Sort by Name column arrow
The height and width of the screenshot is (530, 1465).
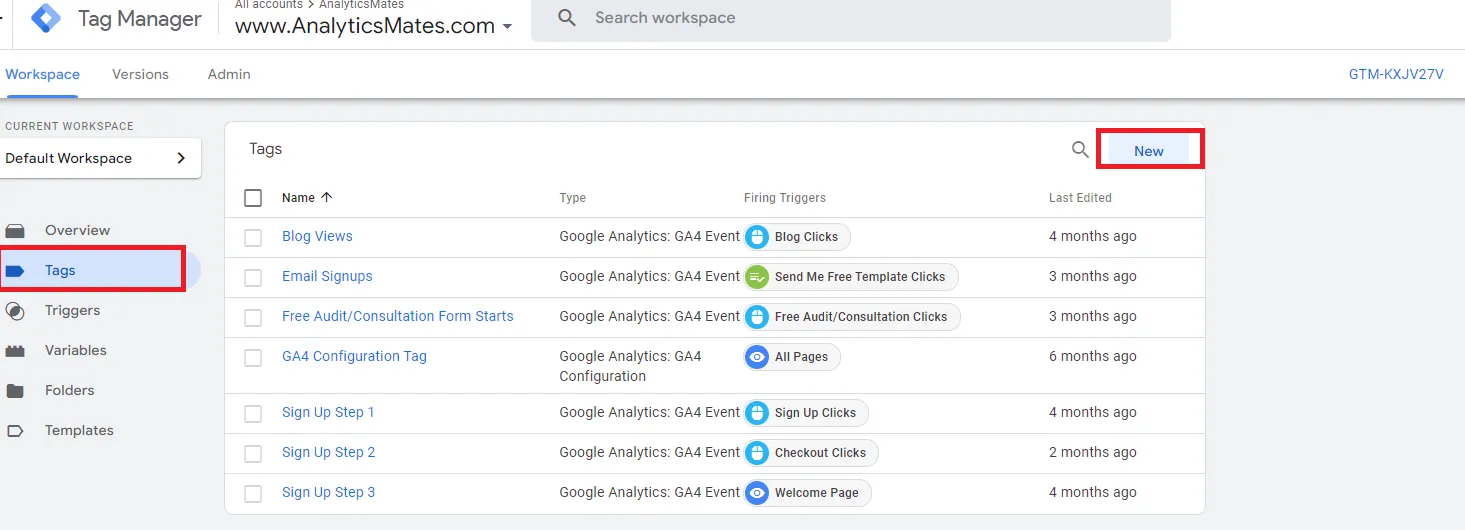coord(327,198)
